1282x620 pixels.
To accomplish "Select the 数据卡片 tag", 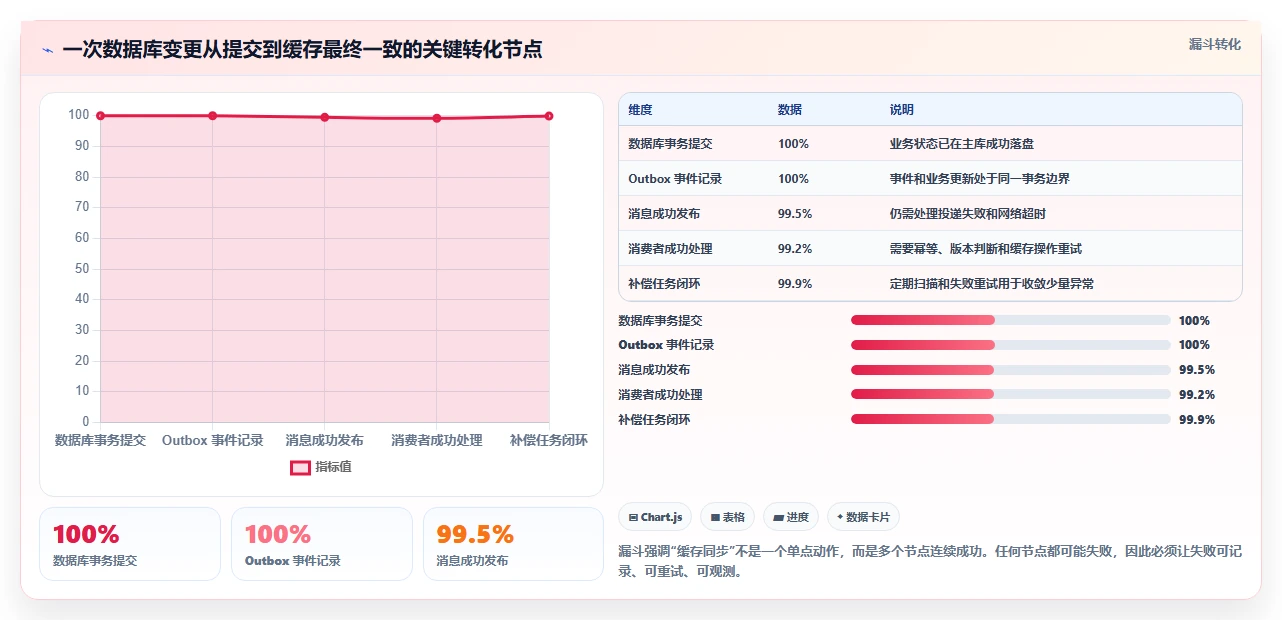I will pos(863,517).
